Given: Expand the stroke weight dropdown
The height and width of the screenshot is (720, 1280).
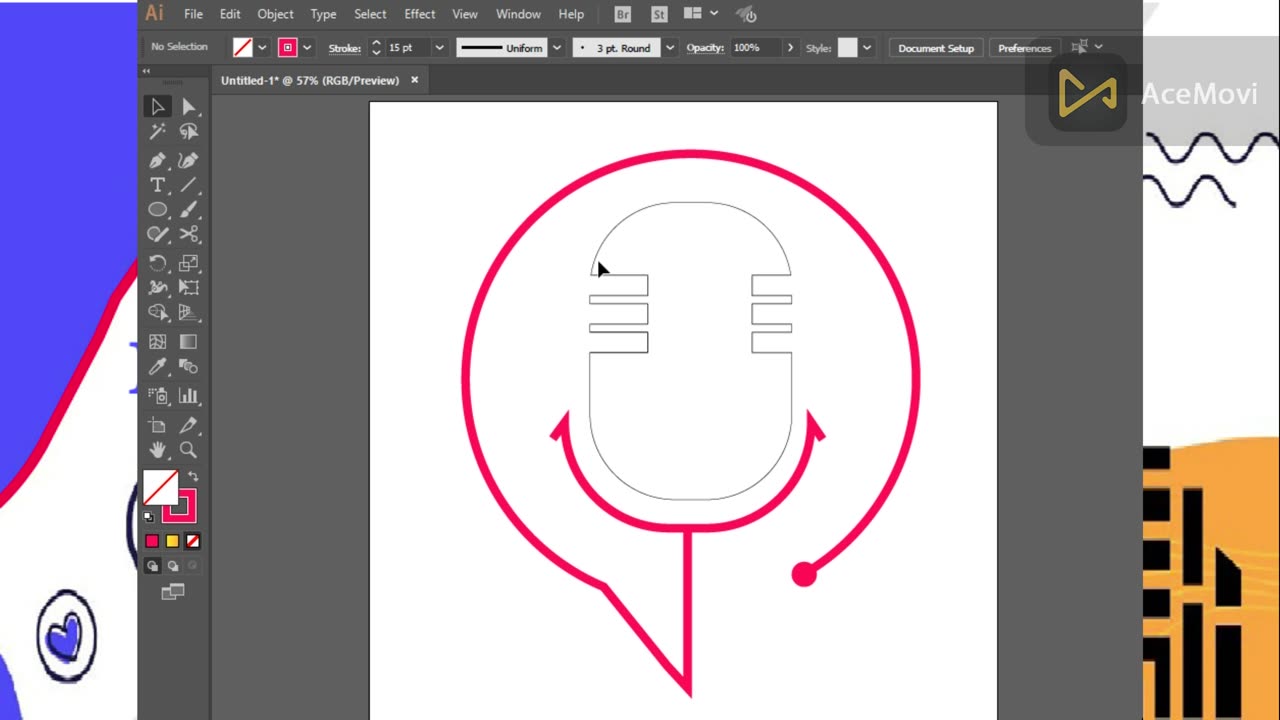Looking at the screenshot, I should point(439,47).
